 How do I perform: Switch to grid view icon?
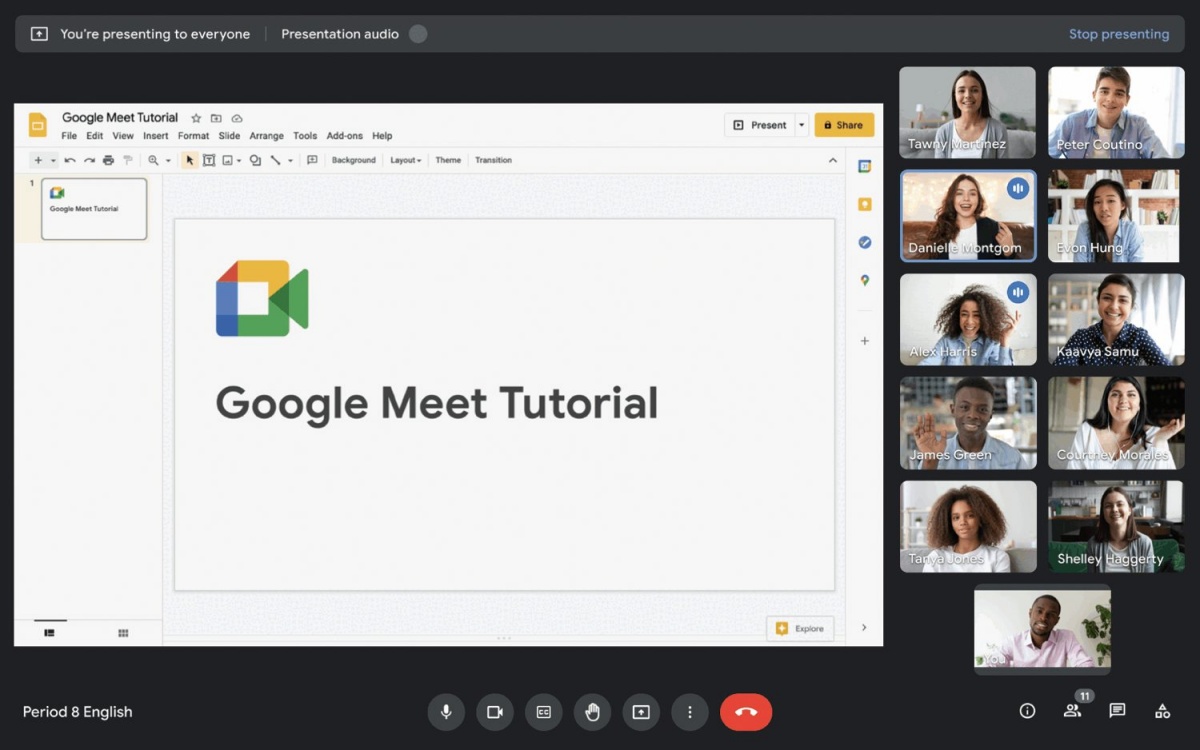coord(123,632)
